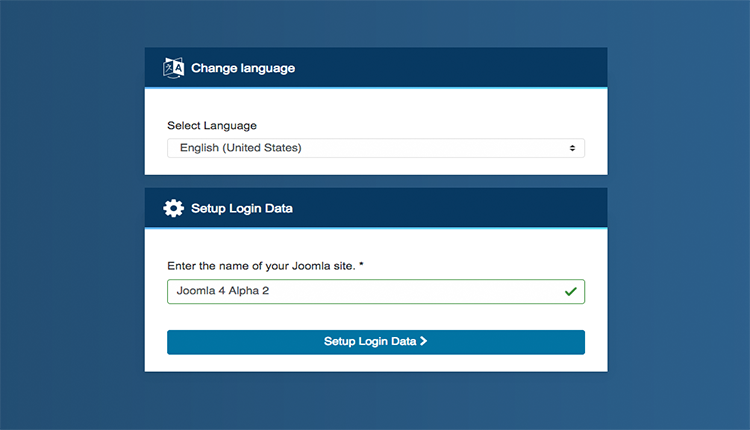Image resolution: width=750 pixels, height=430 pixels.
Task: Click the up-down arrows of the language selector
Action: pyautogui.click(x=572, y=148)
